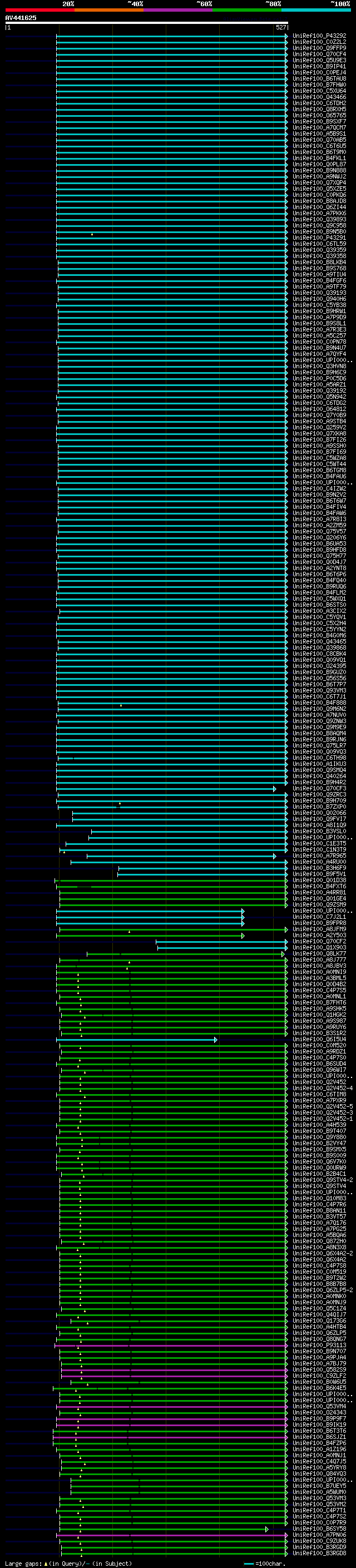Click the UniRef100_Q39893 label

click(319, 220)
